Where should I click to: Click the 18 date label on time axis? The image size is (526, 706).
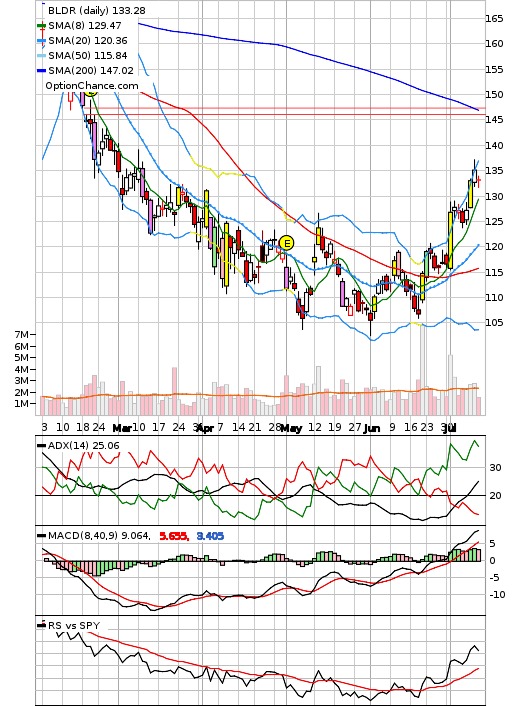click(x=83, y=427)
